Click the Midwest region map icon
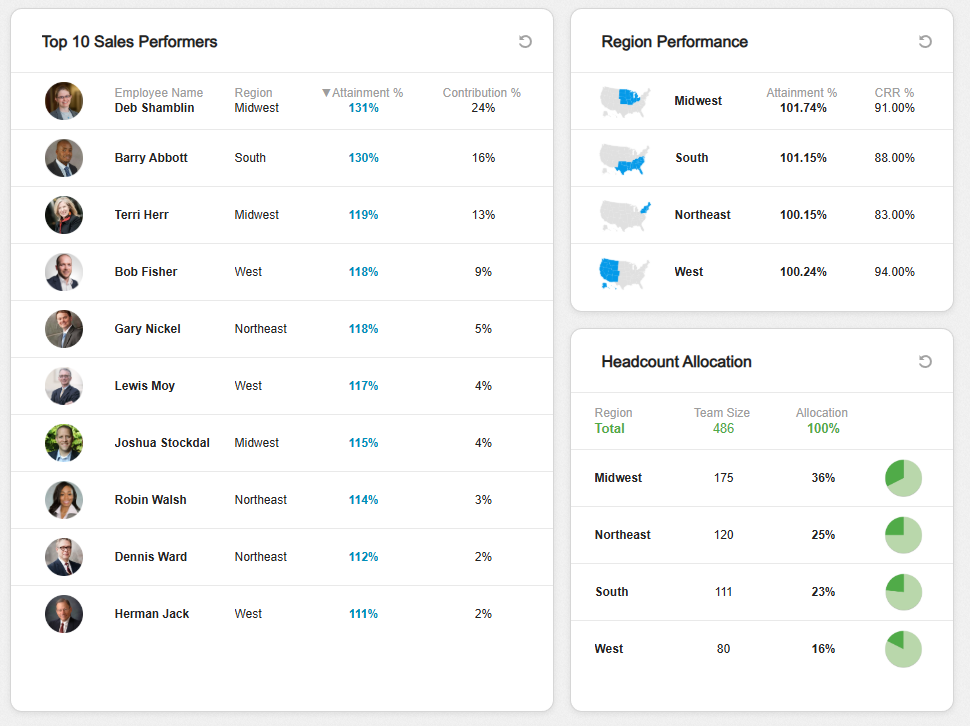Screen dimensions: 970x726 point(625,101)
